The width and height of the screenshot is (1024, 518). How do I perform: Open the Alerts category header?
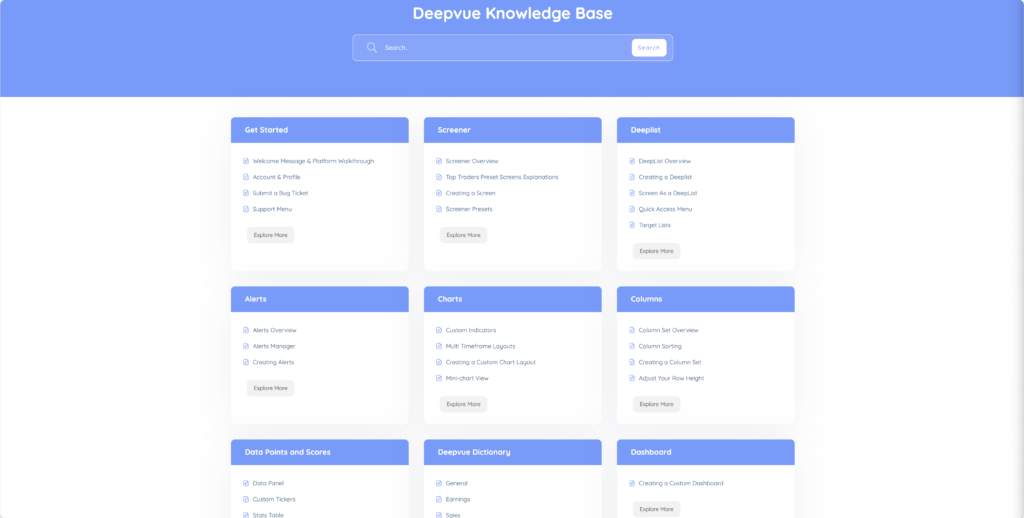(x=319, y=299)
